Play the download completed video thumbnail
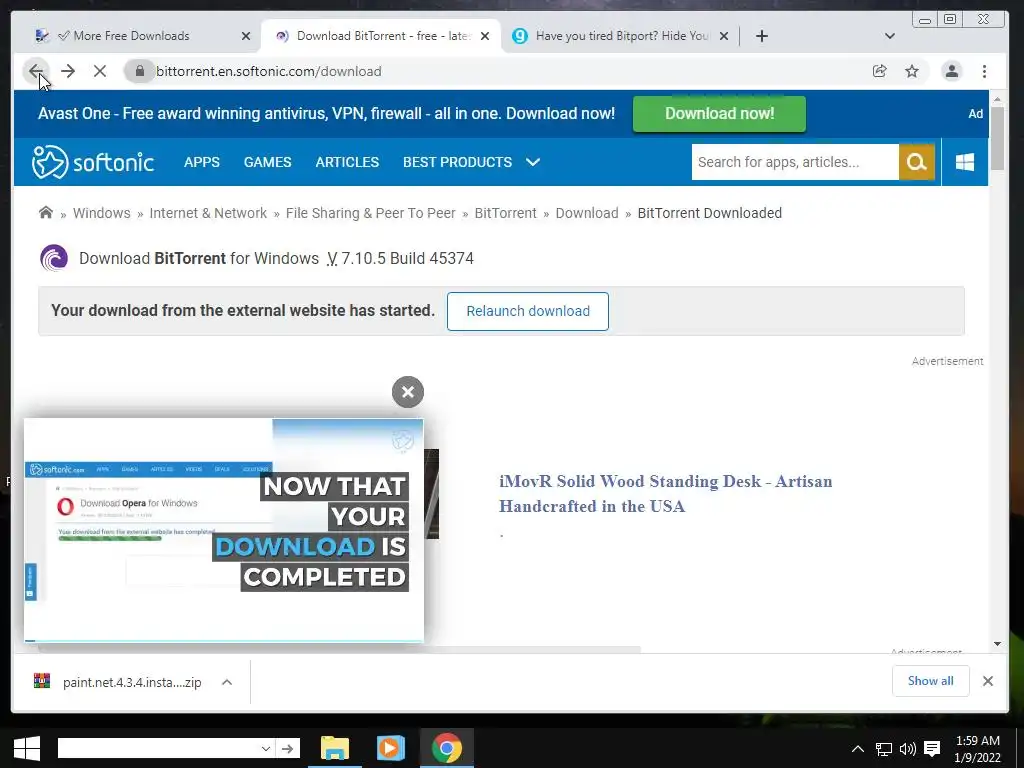This screenshot has width=1024, height=768. point(223,530)
